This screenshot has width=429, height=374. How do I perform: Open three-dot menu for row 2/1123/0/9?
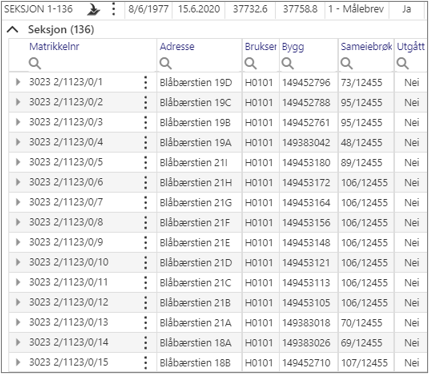coord(145,242)
